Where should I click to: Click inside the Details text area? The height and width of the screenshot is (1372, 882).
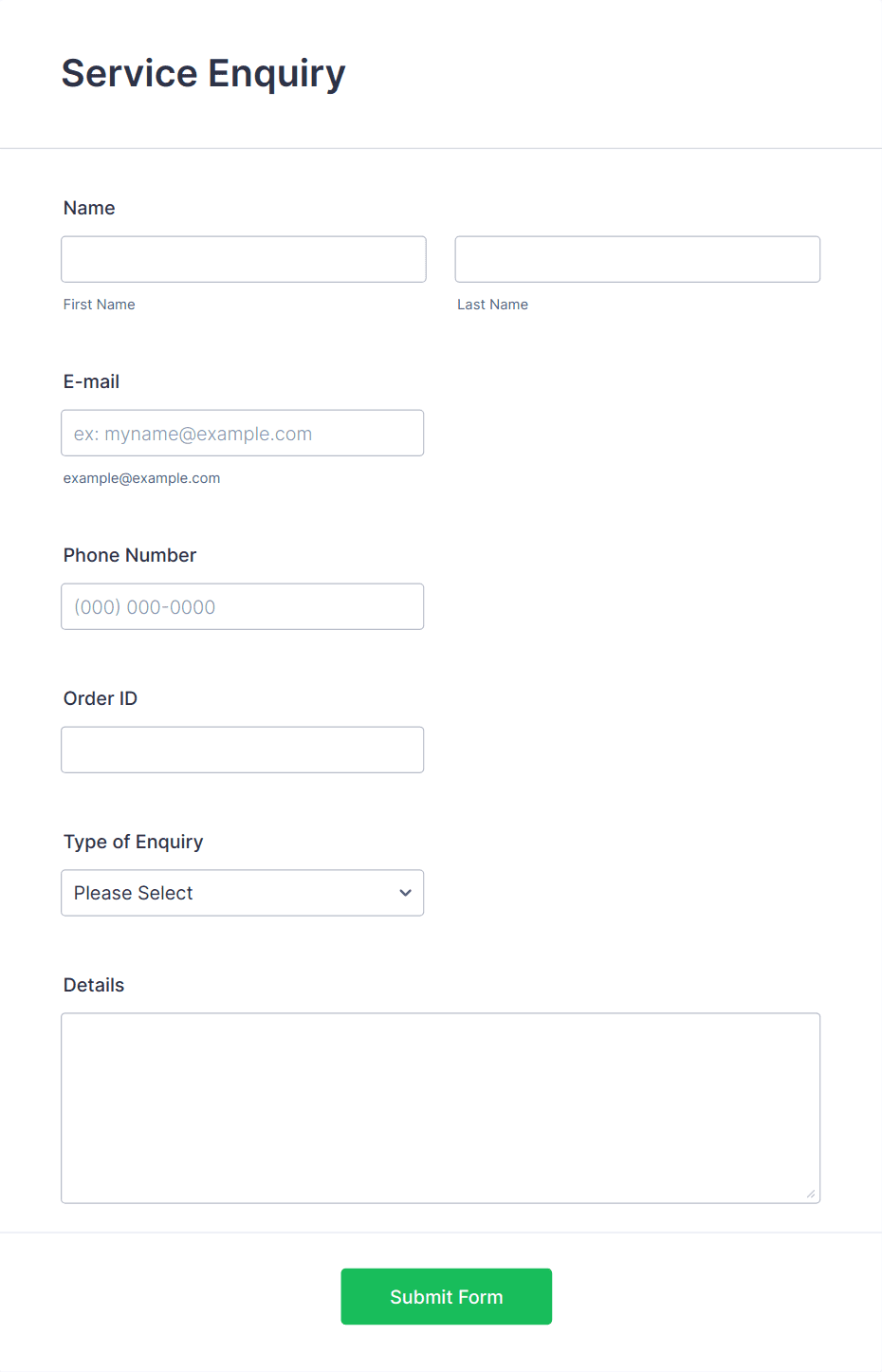coord(441,1108)
